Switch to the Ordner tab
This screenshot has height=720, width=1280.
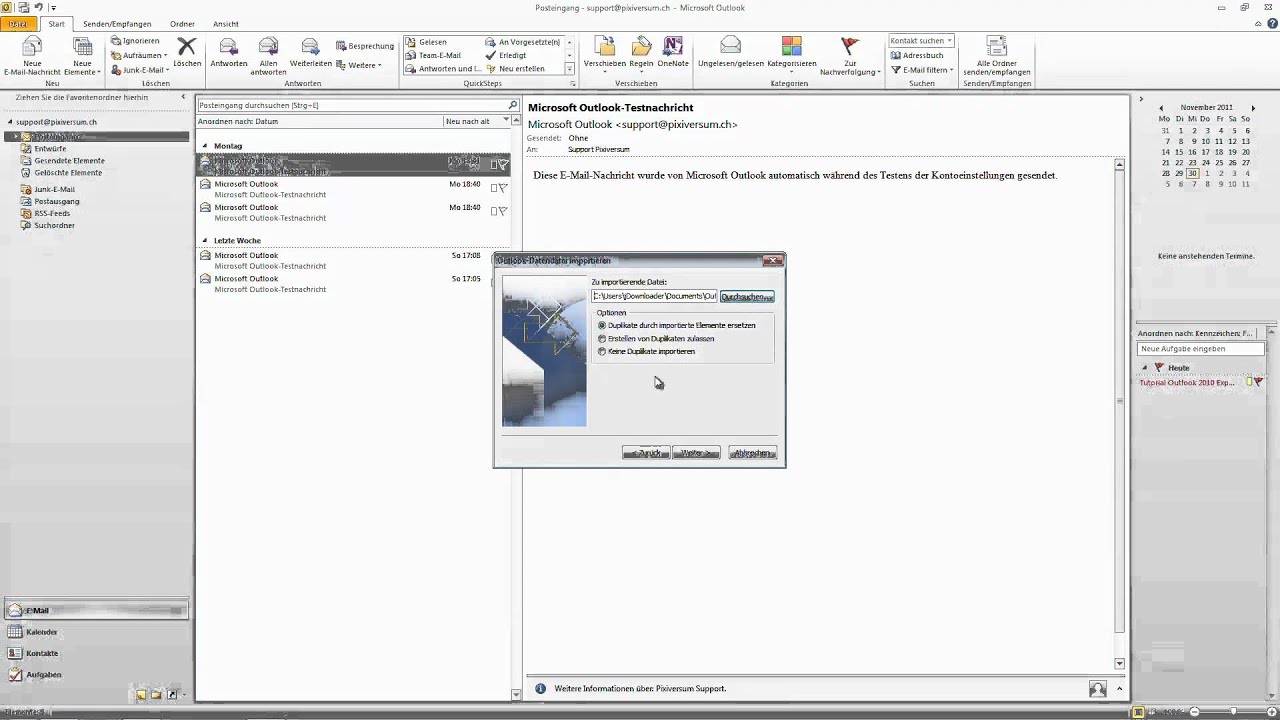pyautogui.click(x=182, y=23)
